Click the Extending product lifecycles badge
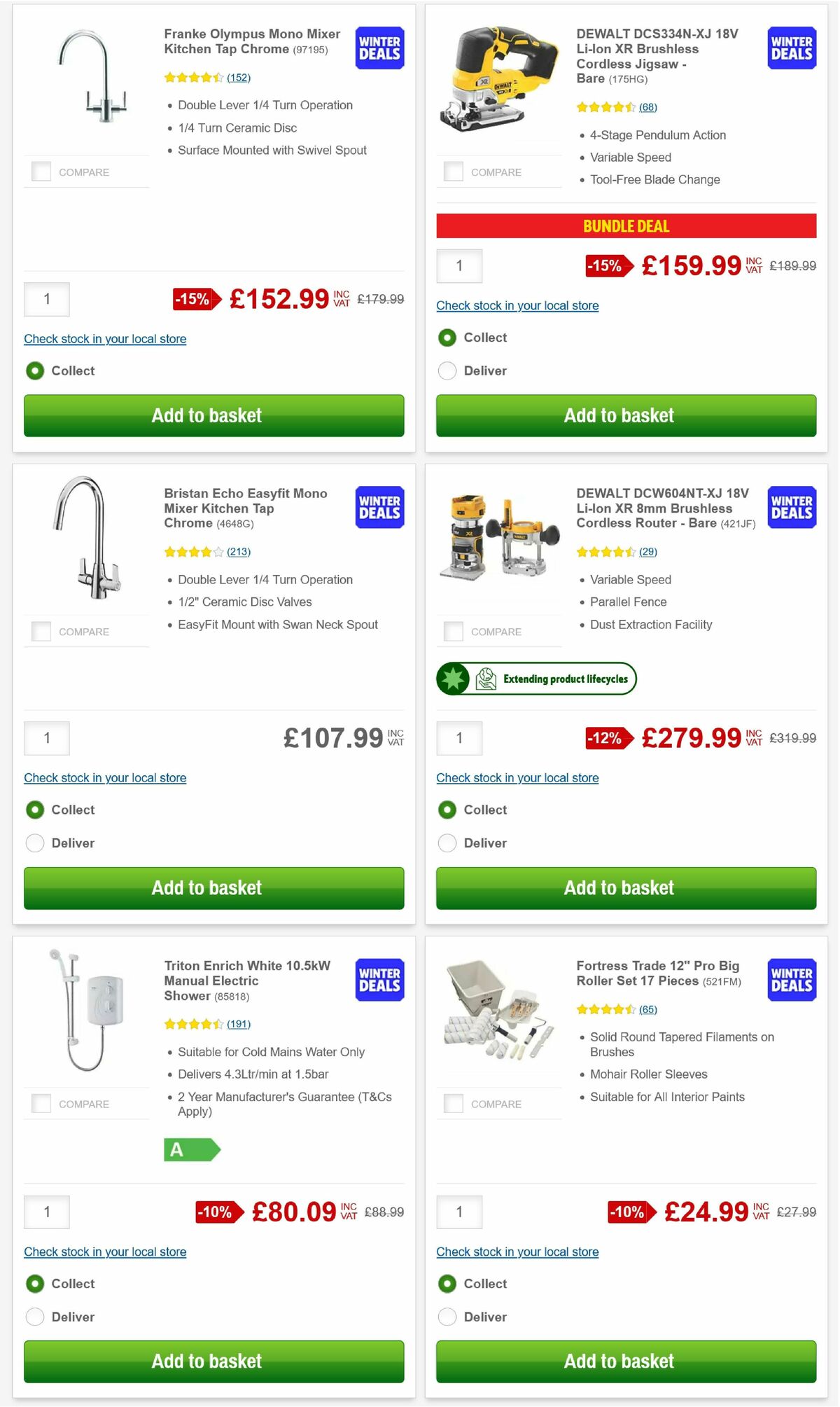Image resolution: width=840 pixels, height=1407 pixels. point(536,678)
